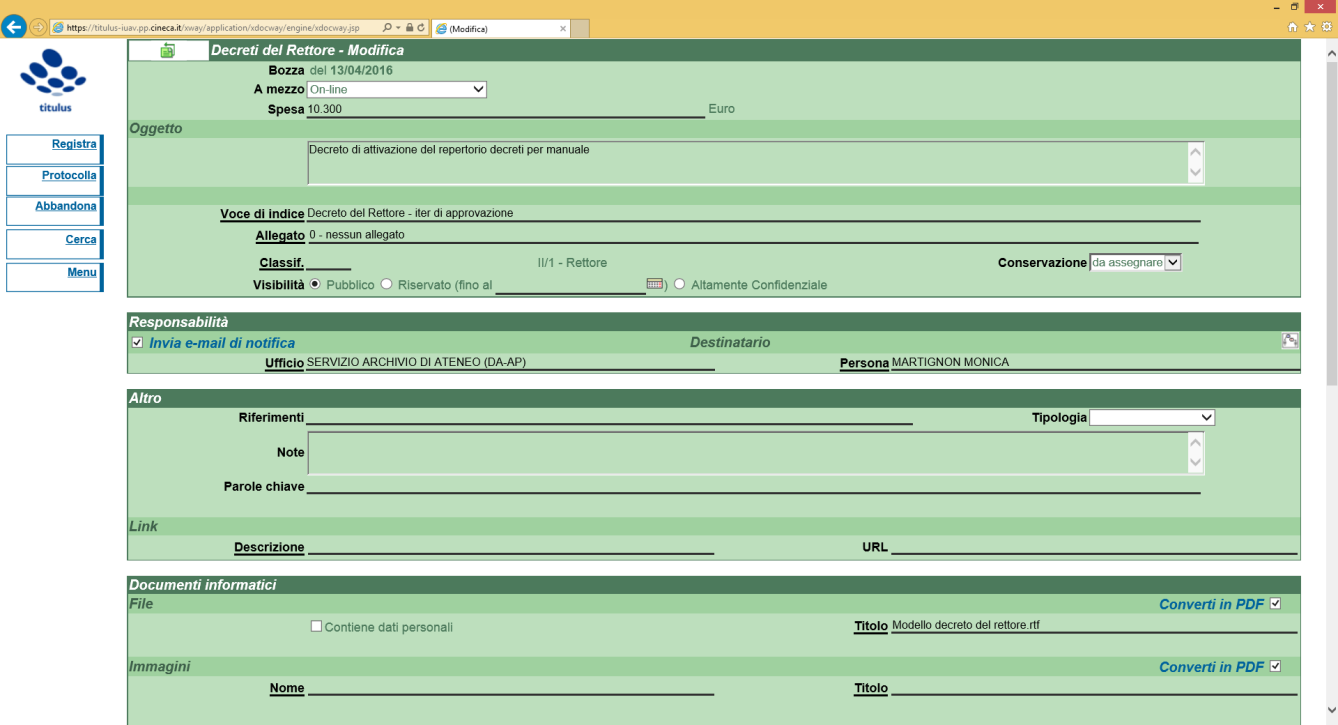Viewport: 1338px width, 725px height.
Task: Click the Titolo label in File section
Action: click(x=871, y=626)
